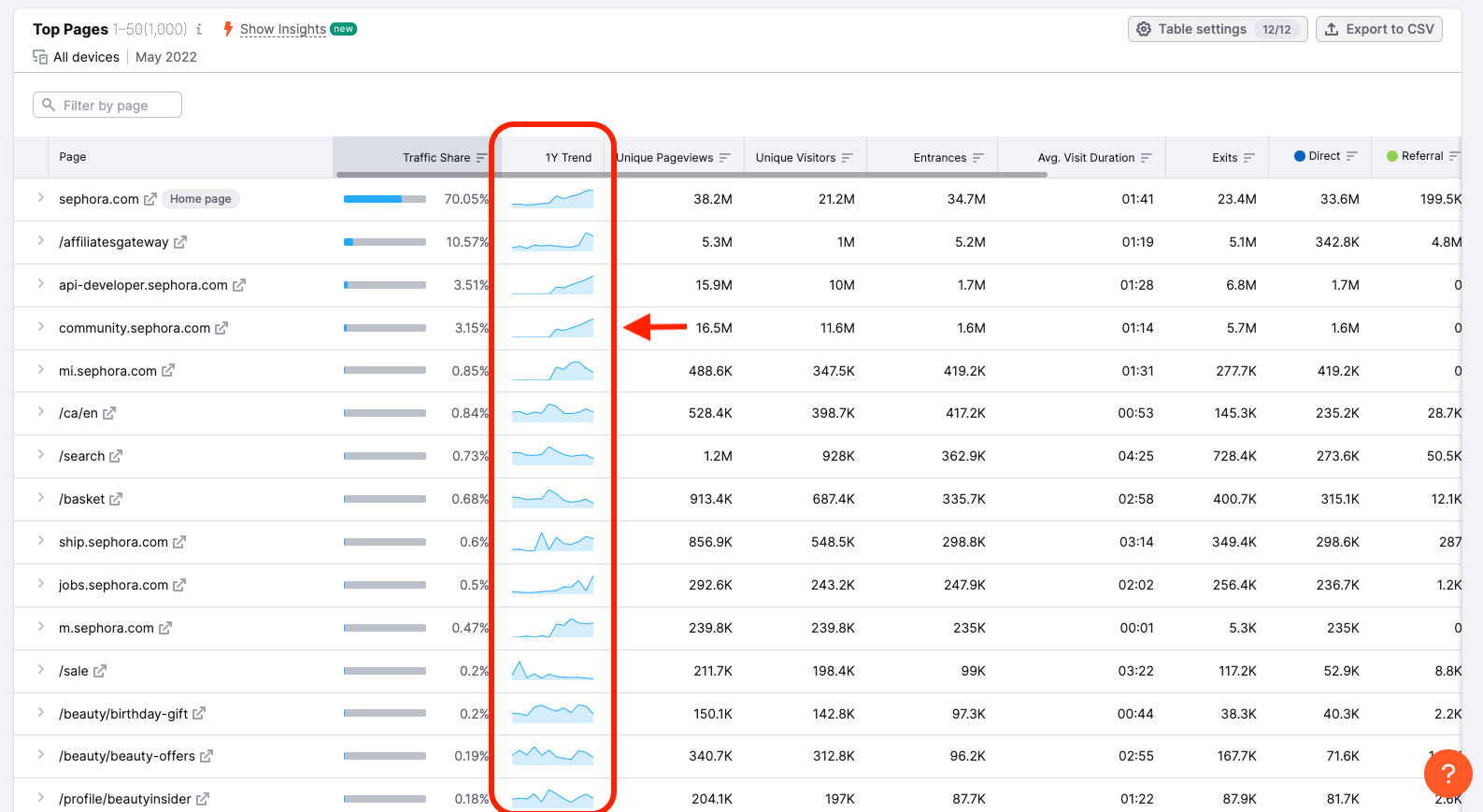Sort by Entrances sort icon

pos(977,158)
